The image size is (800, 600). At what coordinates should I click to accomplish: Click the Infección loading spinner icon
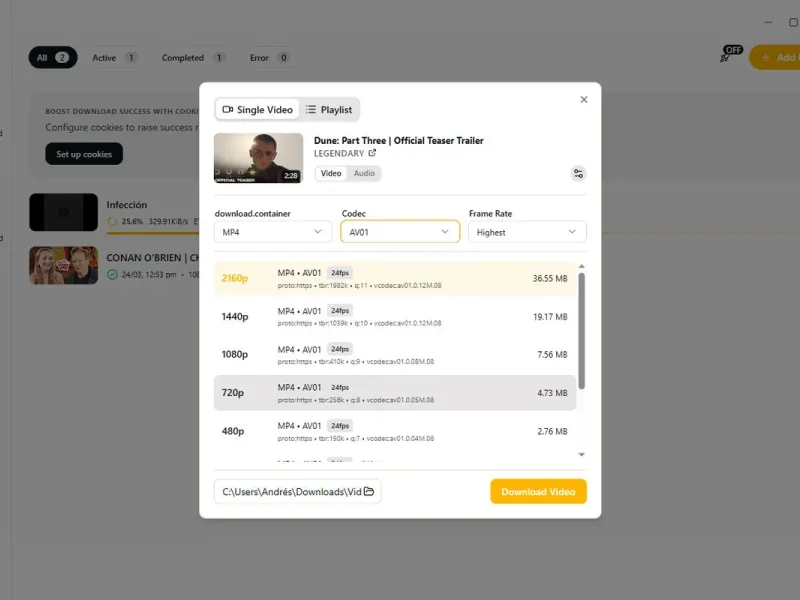click(112, 221)
